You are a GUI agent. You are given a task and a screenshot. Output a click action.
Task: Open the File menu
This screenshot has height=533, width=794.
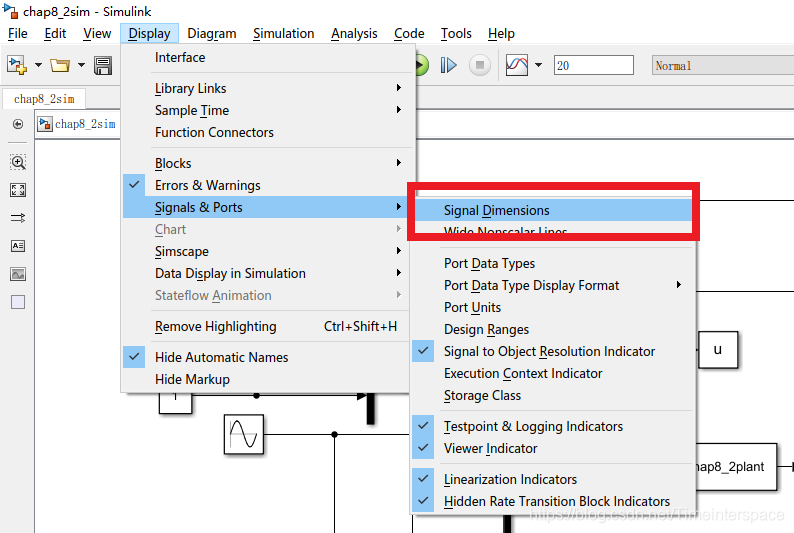tap(18, 33)
